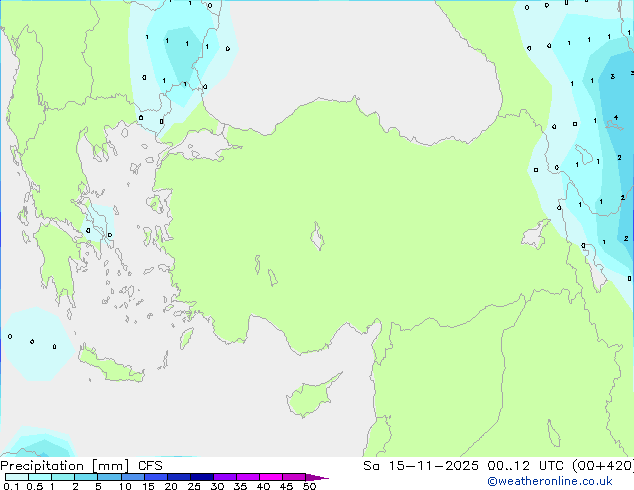Select the 40–45 mm pink legend box
This screenshot has width=634, height=490.
click(271, 477)
